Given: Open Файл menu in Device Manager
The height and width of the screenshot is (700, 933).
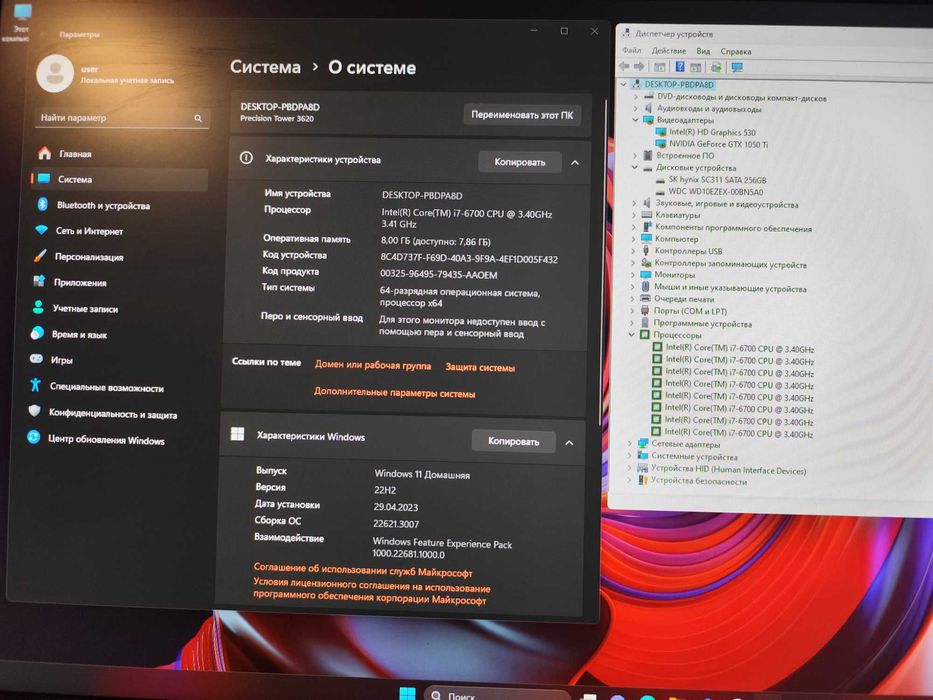Looking at the screenshot, I should [631, 51].
